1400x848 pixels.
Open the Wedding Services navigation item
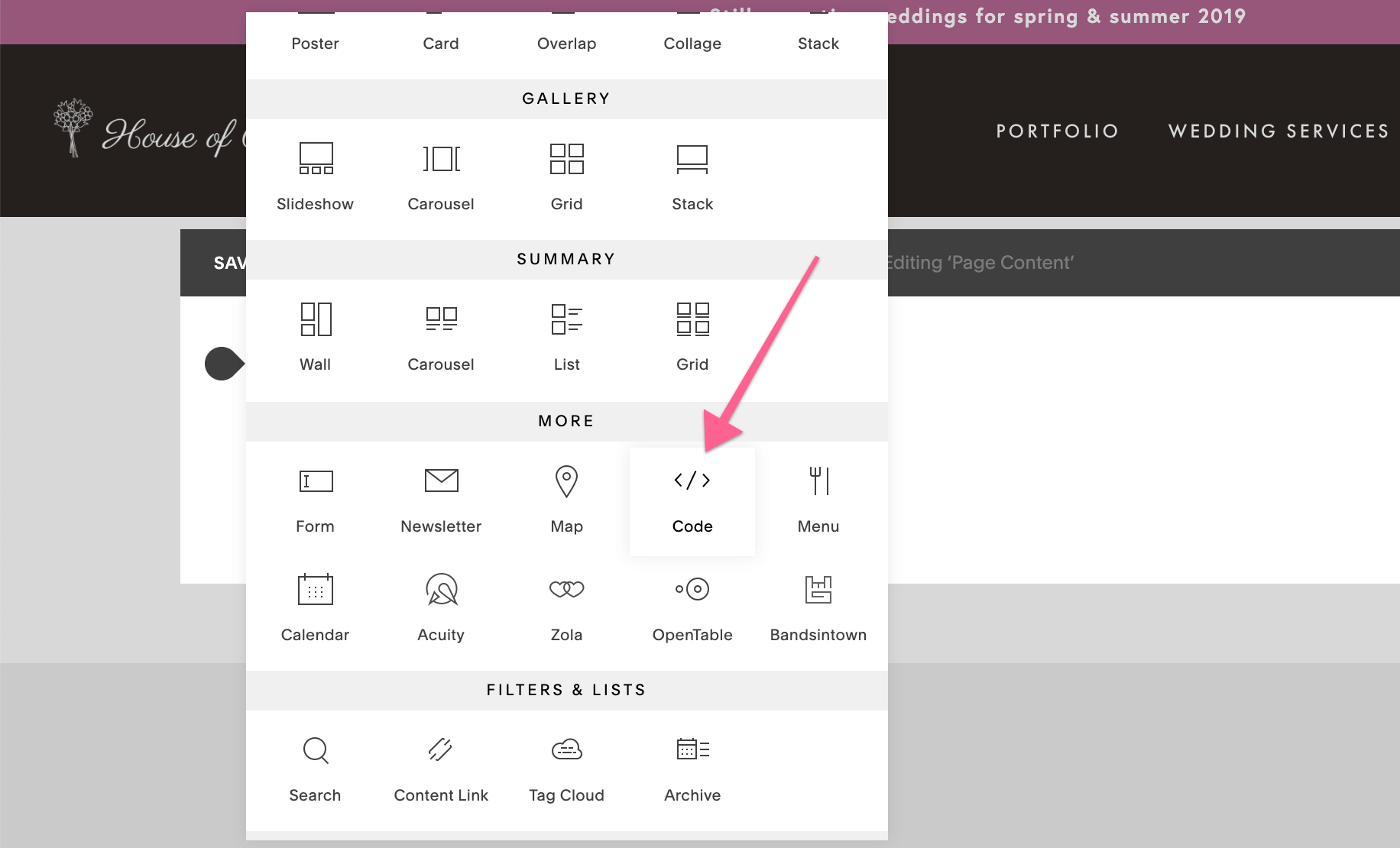pos(1278,131)
